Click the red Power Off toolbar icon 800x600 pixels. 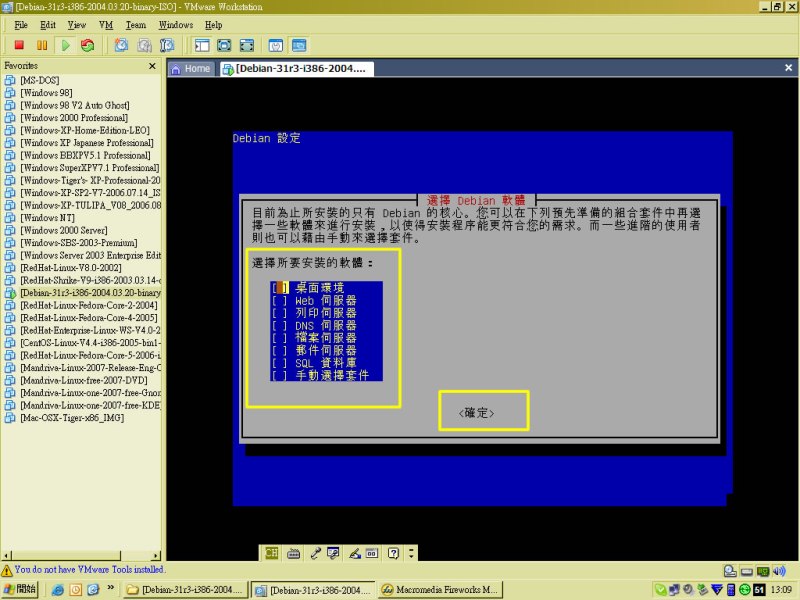click(x=19, y=45)
